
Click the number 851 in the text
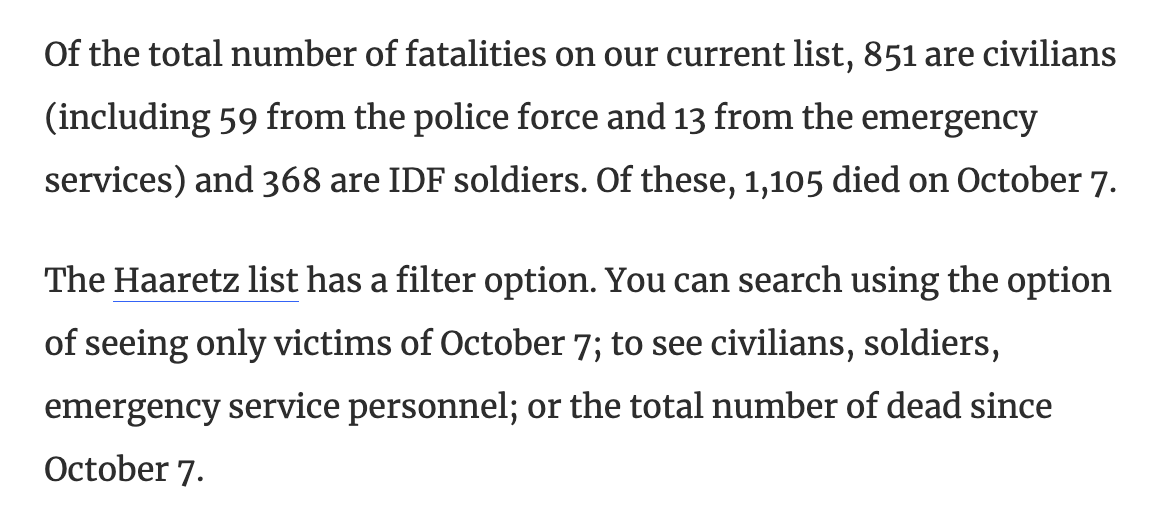884,54
